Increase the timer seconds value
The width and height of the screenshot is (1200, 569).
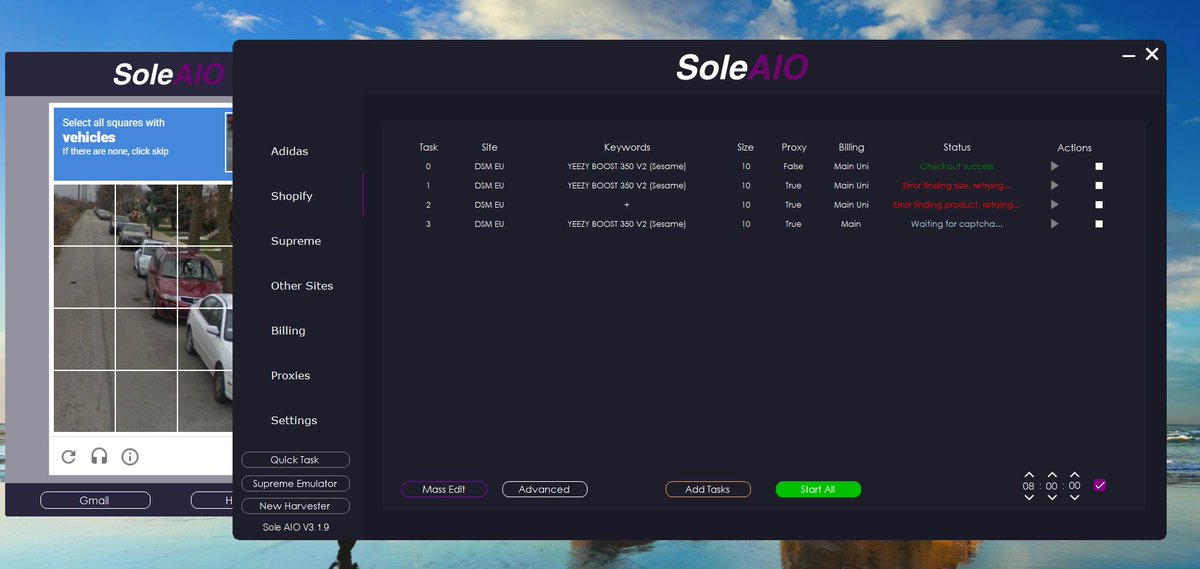point(1074,475)
